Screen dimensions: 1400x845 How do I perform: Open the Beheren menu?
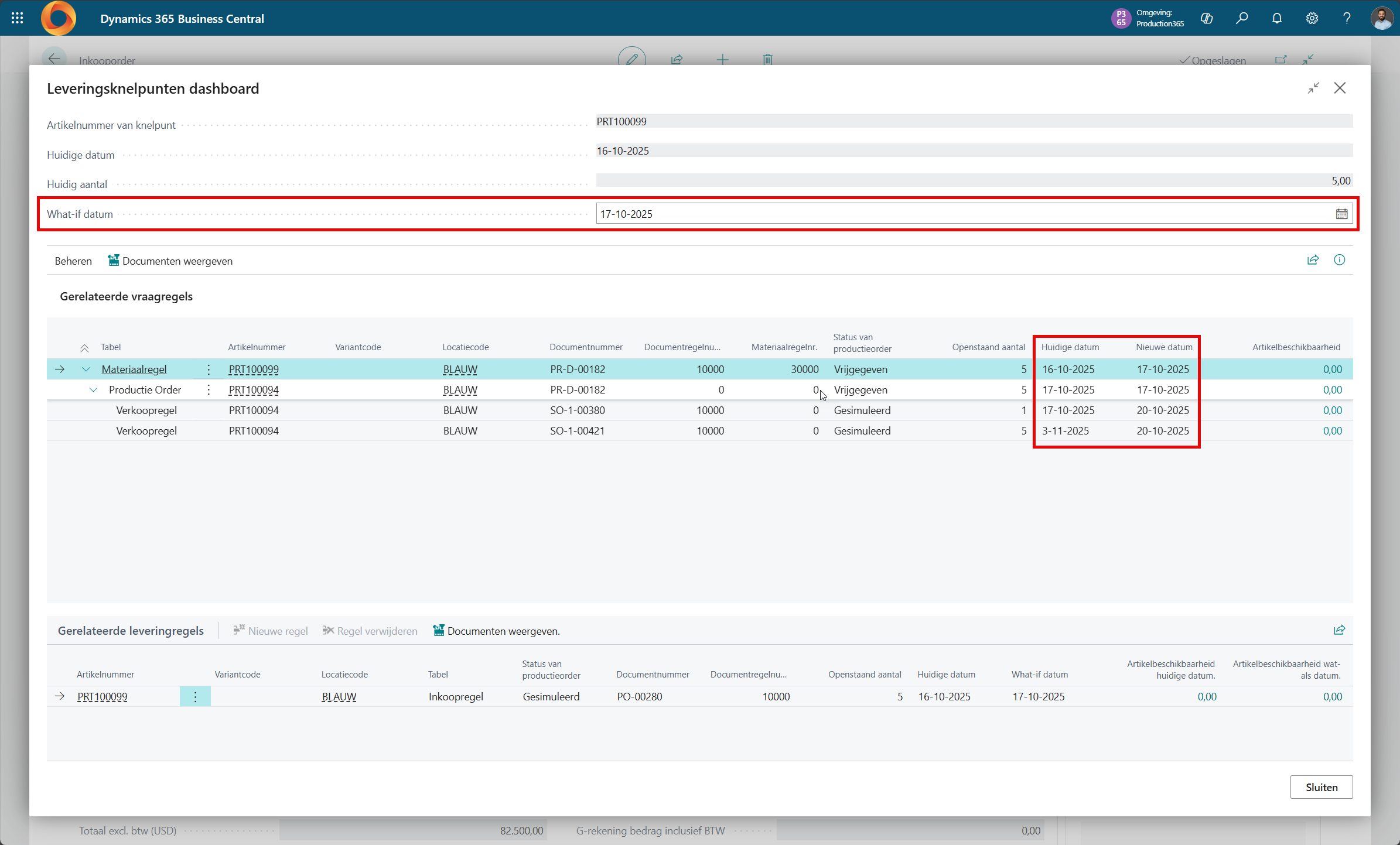[73, 261]
